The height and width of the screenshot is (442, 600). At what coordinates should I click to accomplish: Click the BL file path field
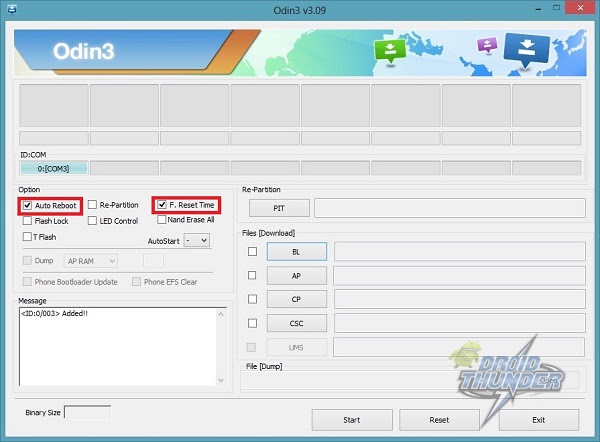coord(460,251)
